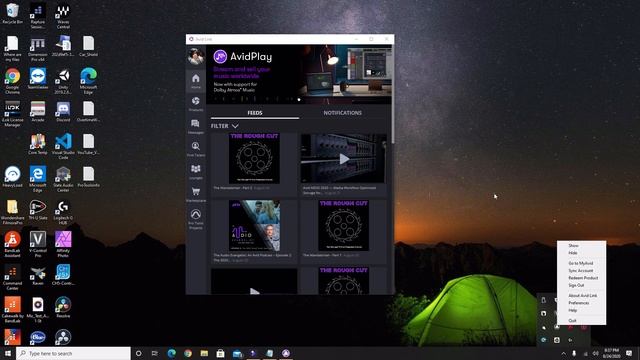Open the Arcade desktop shortcut
Image resolution: width=640 pixels, height=360 pixels.
38,111
